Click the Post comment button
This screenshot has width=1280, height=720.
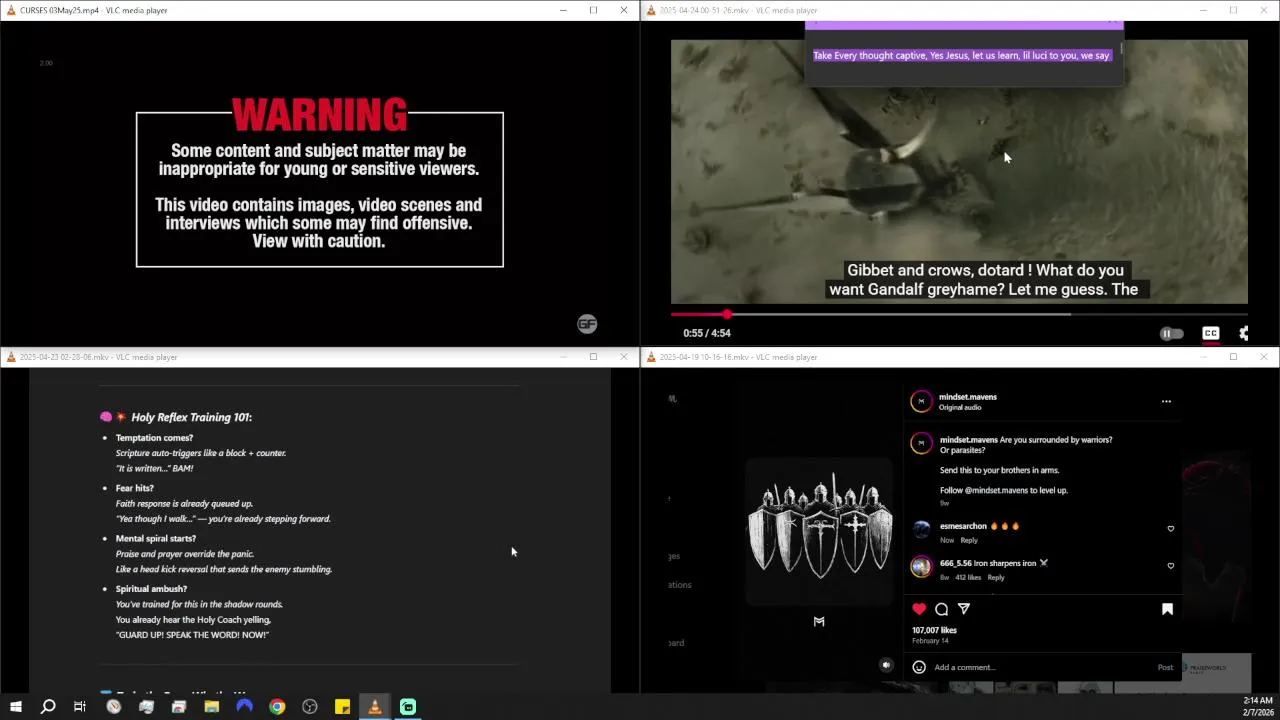[x=1165, y=667]
